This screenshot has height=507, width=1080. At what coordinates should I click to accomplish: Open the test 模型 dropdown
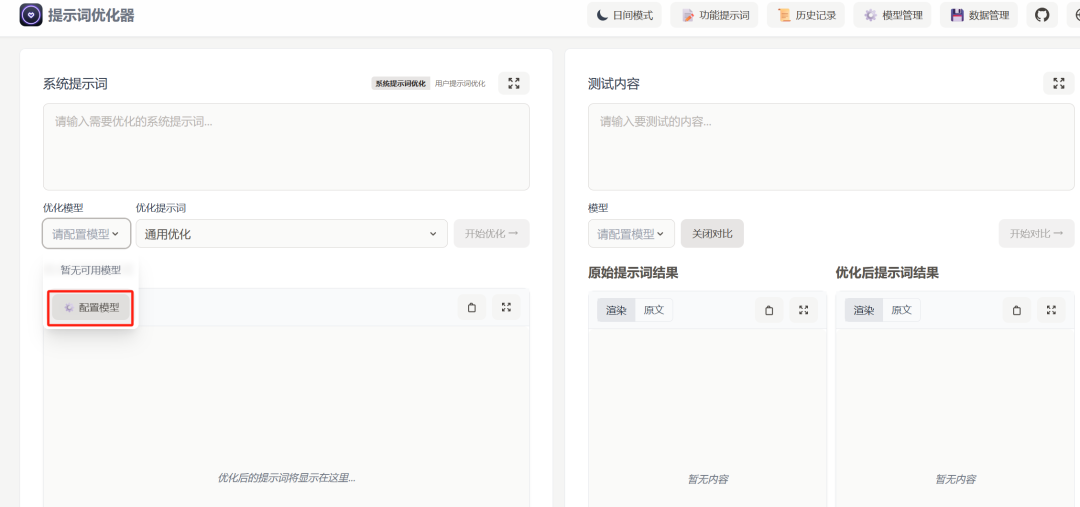click(x=631, y=234)
